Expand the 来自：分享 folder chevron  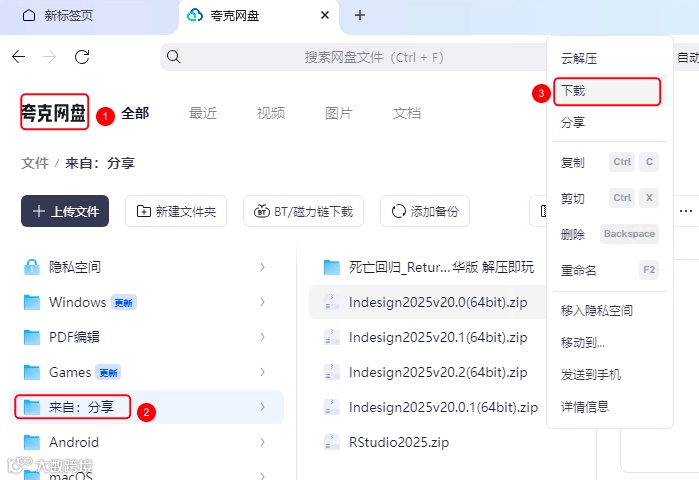coord(262,407)
